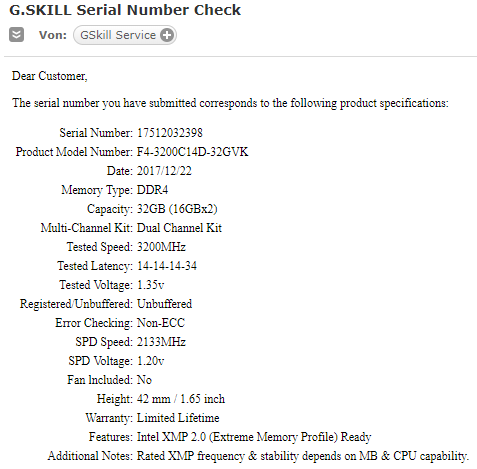This screenshot has width=477, height=469.
Task: Click the date value 2017/12/22
Action: tap(164, 171)
